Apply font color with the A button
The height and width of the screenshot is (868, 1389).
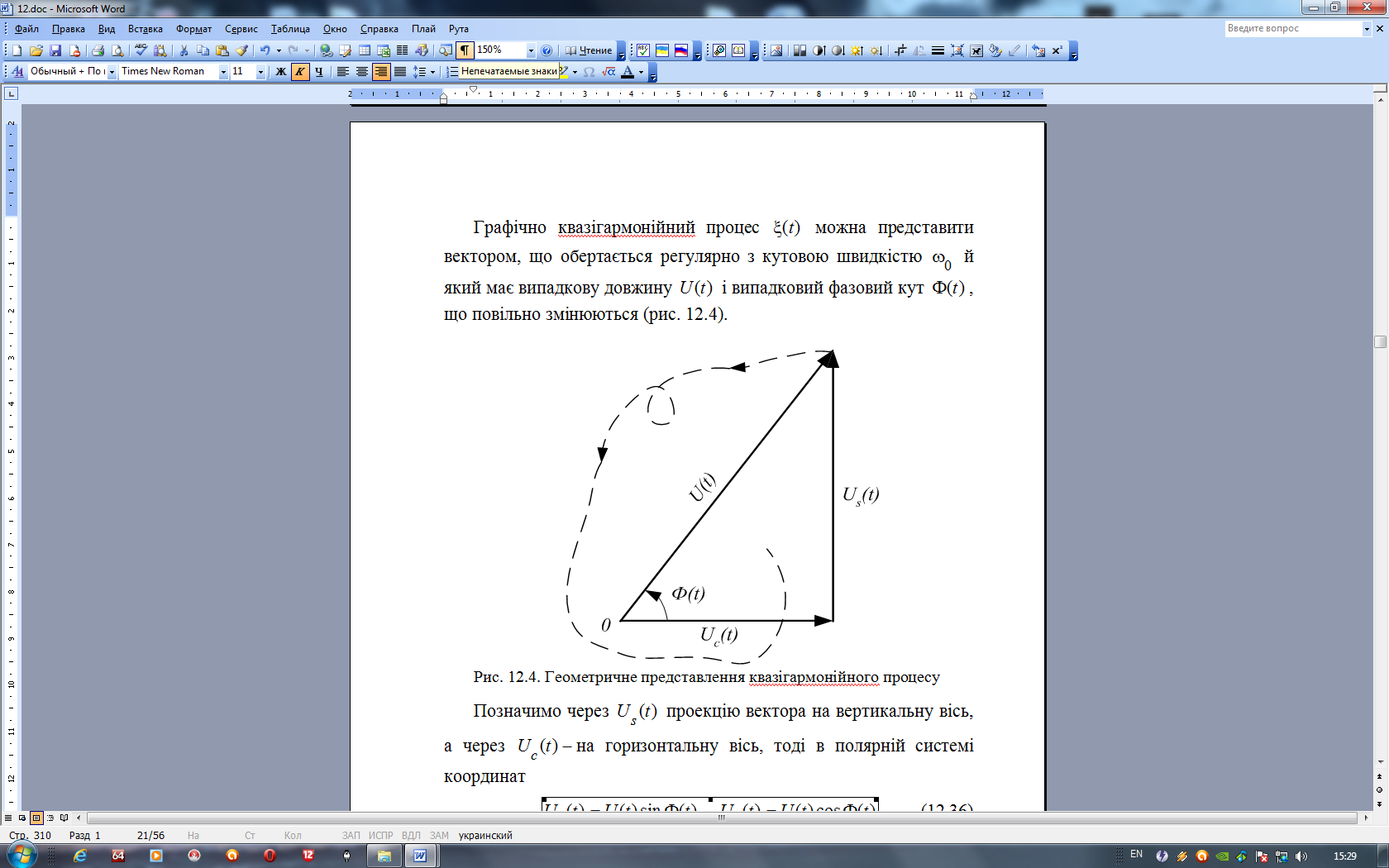[628, 72]
